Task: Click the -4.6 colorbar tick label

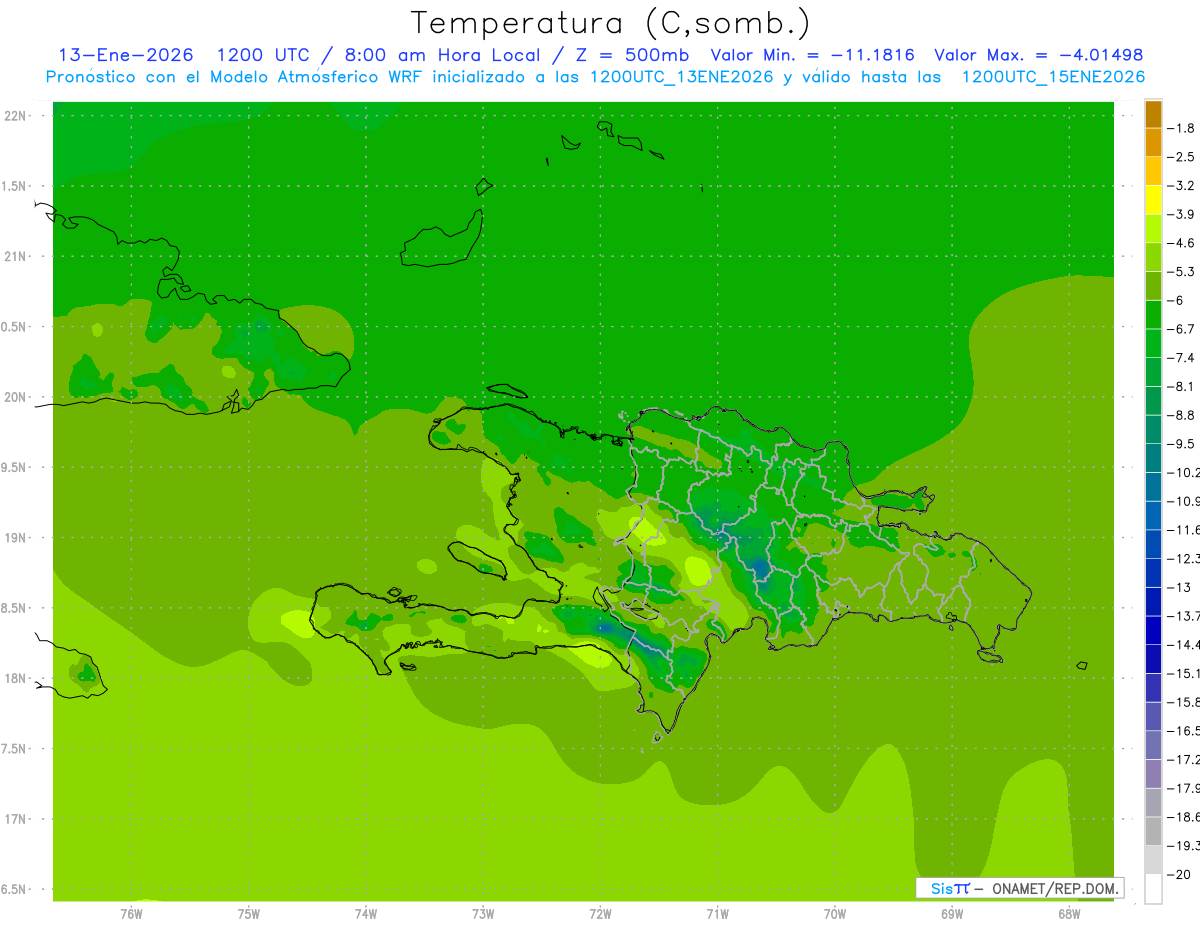Action: click(1183, 243)
